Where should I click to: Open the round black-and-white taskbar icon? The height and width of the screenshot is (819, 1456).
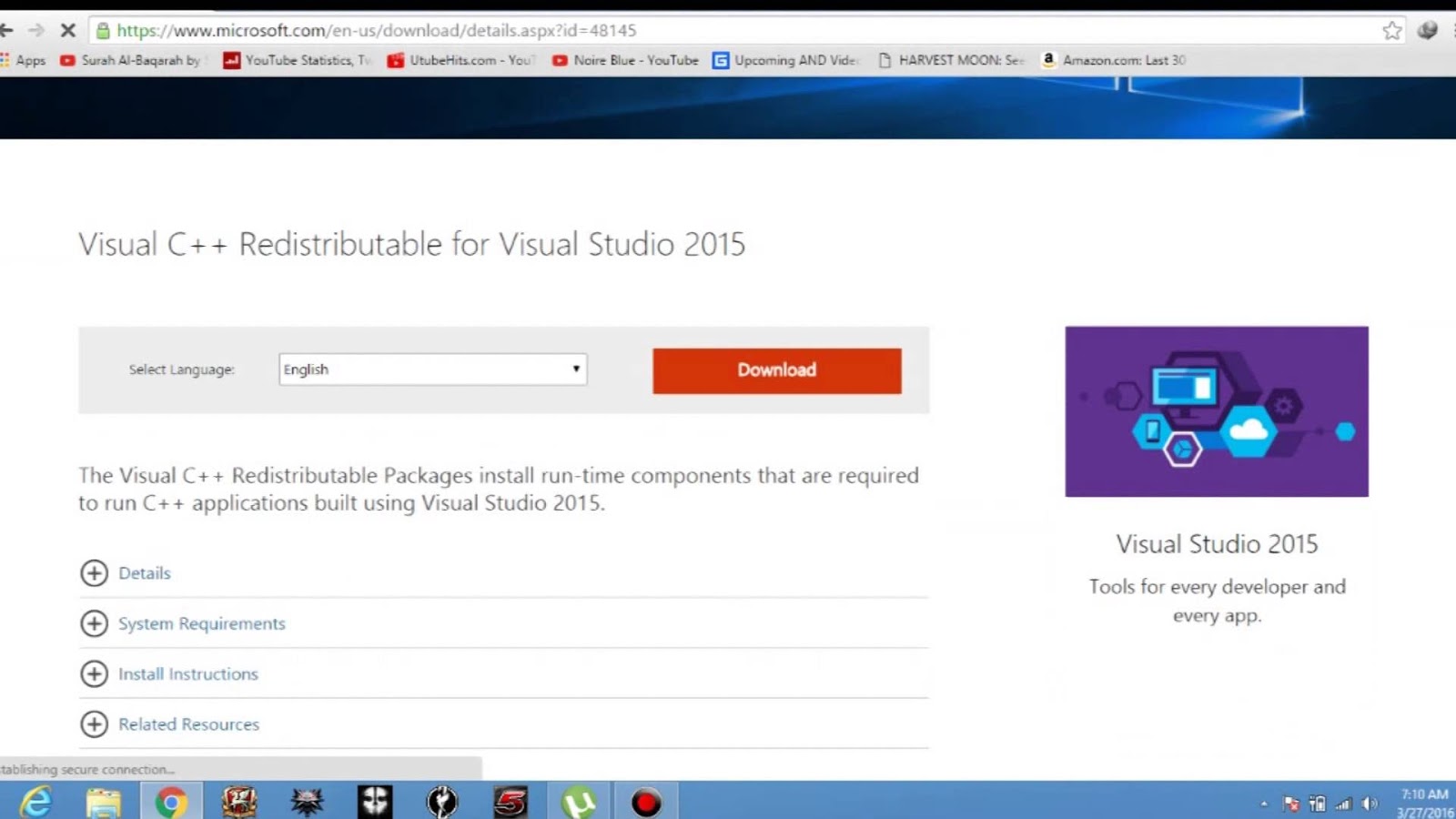[442, 802]
